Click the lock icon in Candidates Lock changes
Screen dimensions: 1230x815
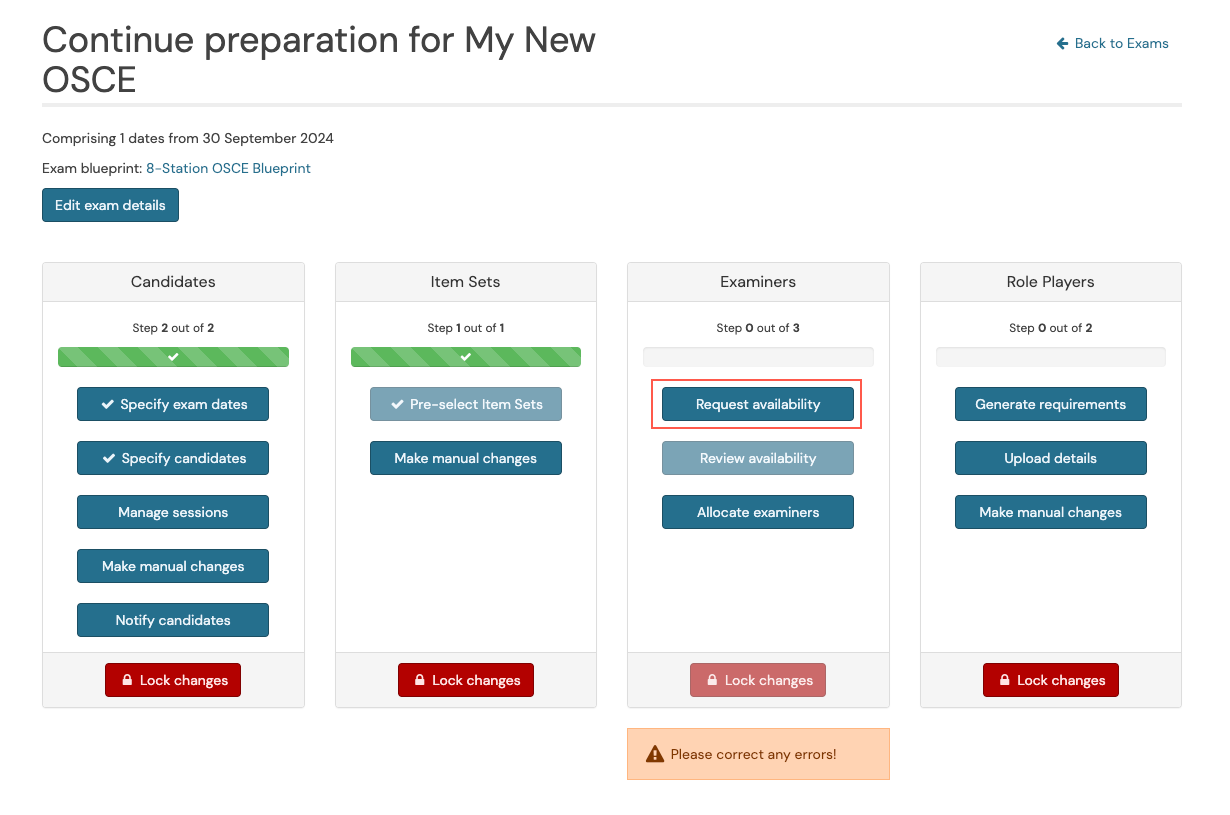pyautogui.click(x=128, y=680)
